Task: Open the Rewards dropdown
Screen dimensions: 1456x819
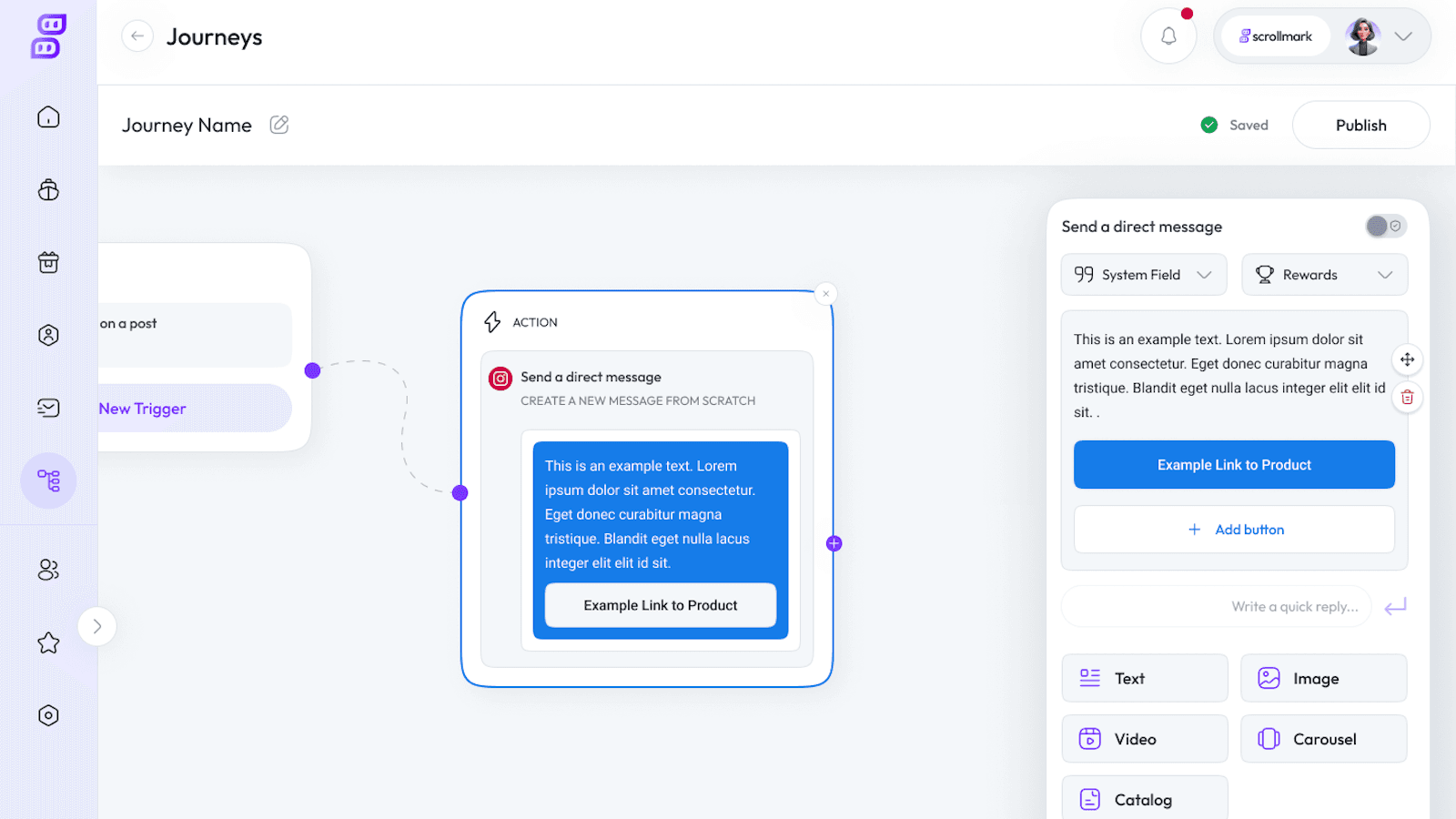Action: pyautogui.click(x=1324, y=275)
